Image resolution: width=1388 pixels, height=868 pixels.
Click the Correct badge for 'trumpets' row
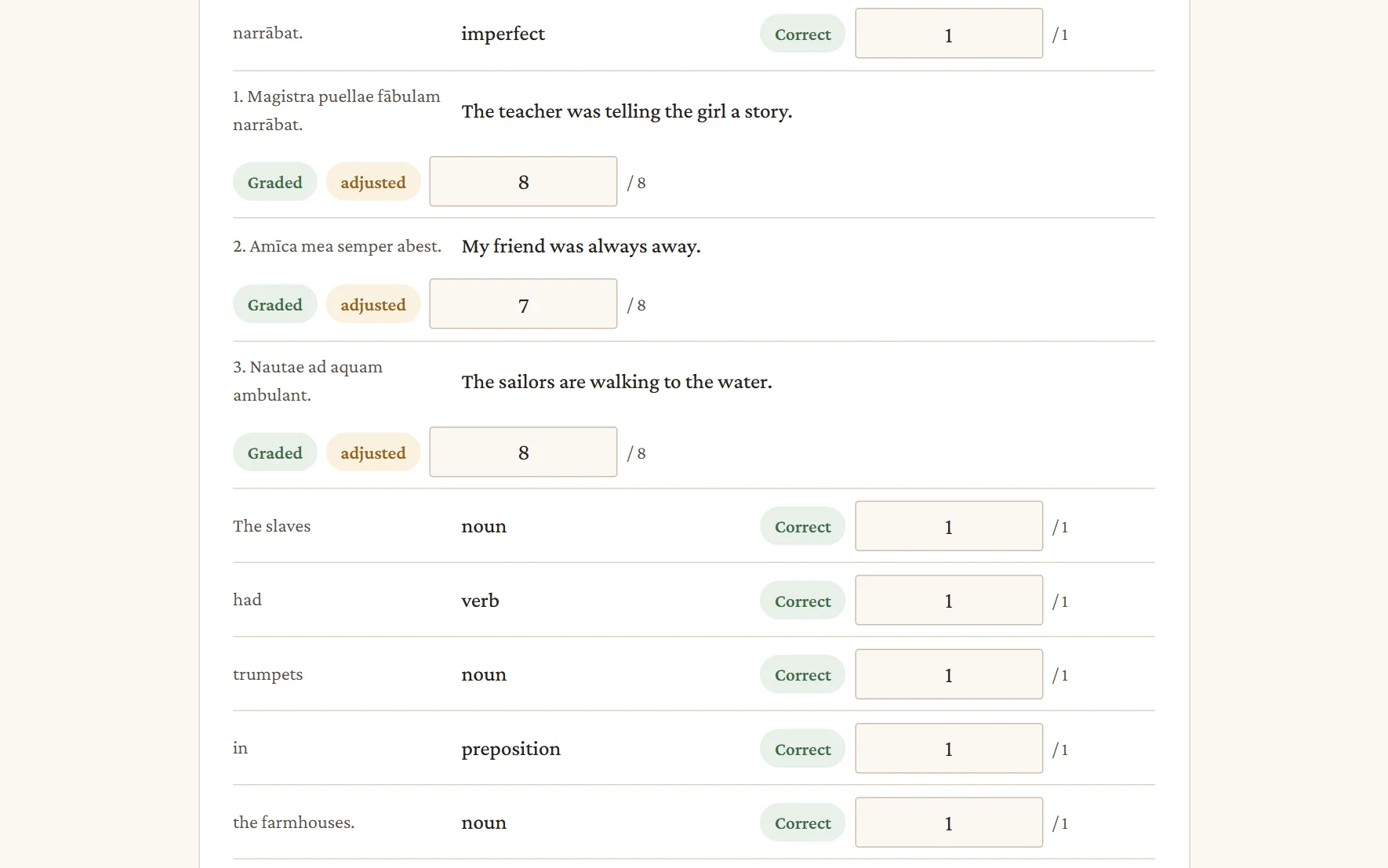coord(802,674)
